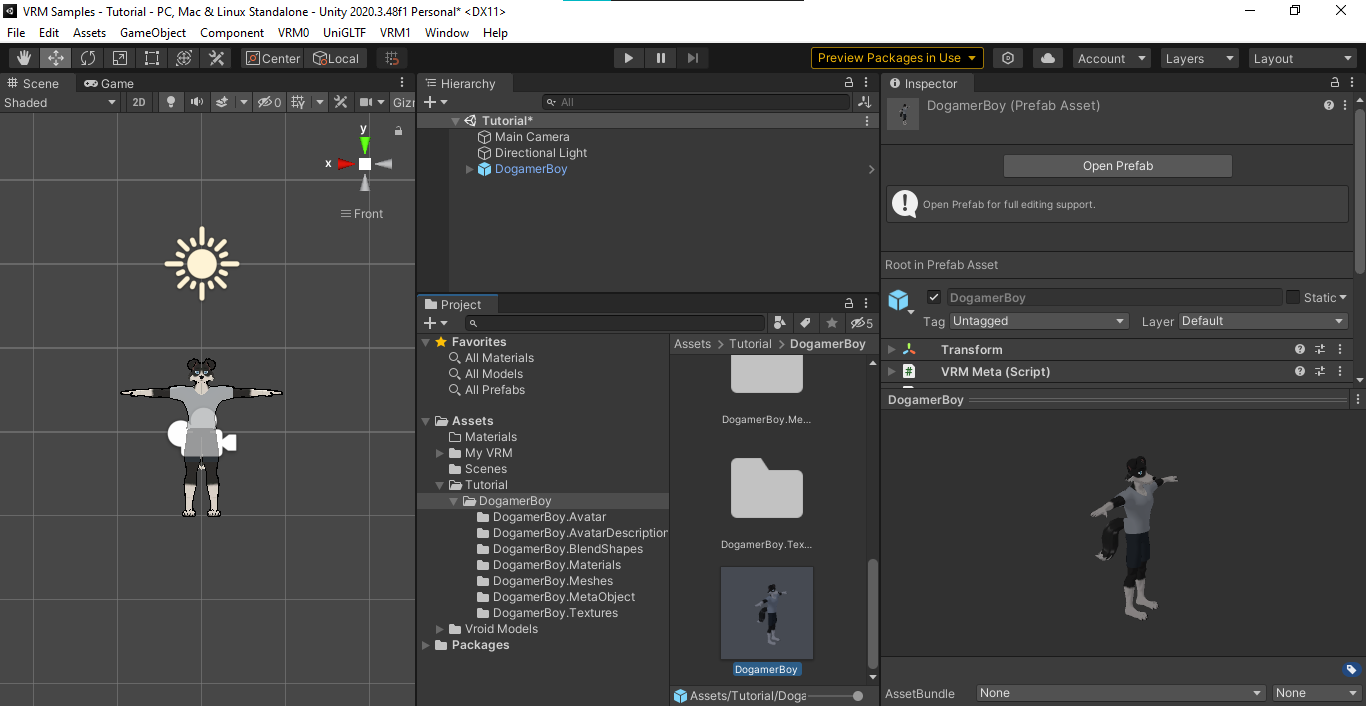
Task: Open the Account dropdown
Action: tap(1111, 59)
